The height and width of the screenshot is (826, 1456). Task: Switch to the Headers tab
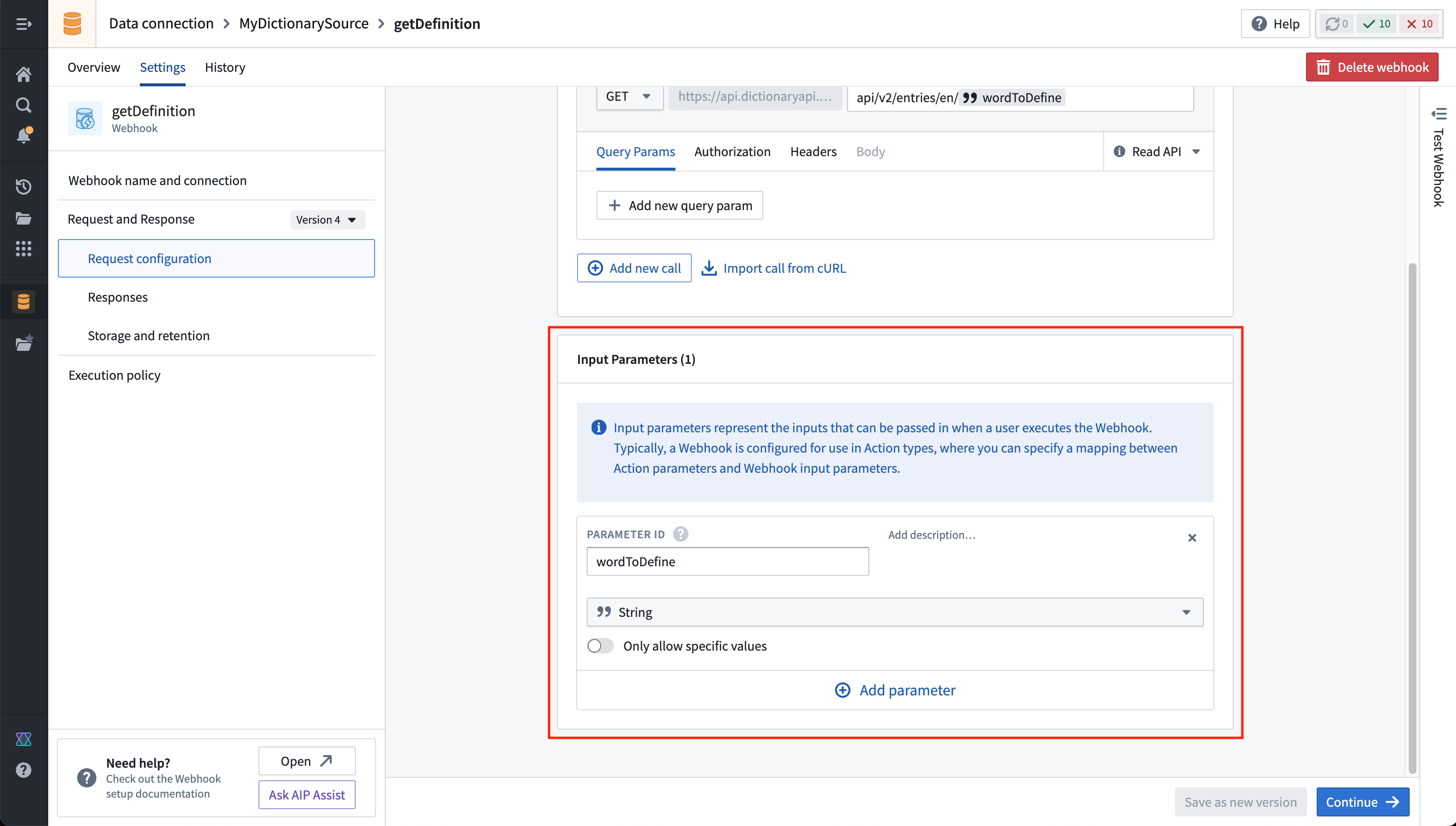click(813, 152)
